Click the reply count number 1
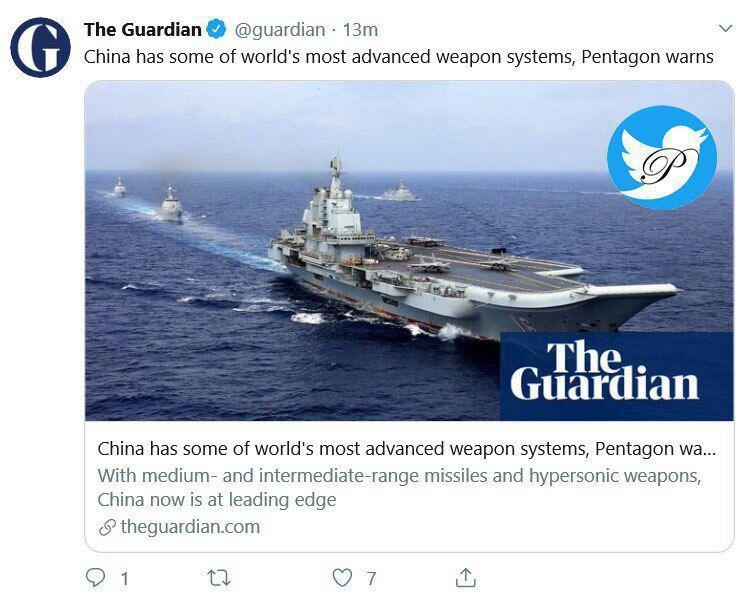 coord(124,578)
